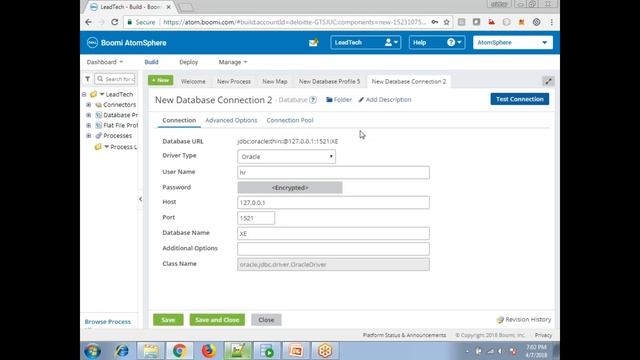Open Revision History

pos(524,320)
